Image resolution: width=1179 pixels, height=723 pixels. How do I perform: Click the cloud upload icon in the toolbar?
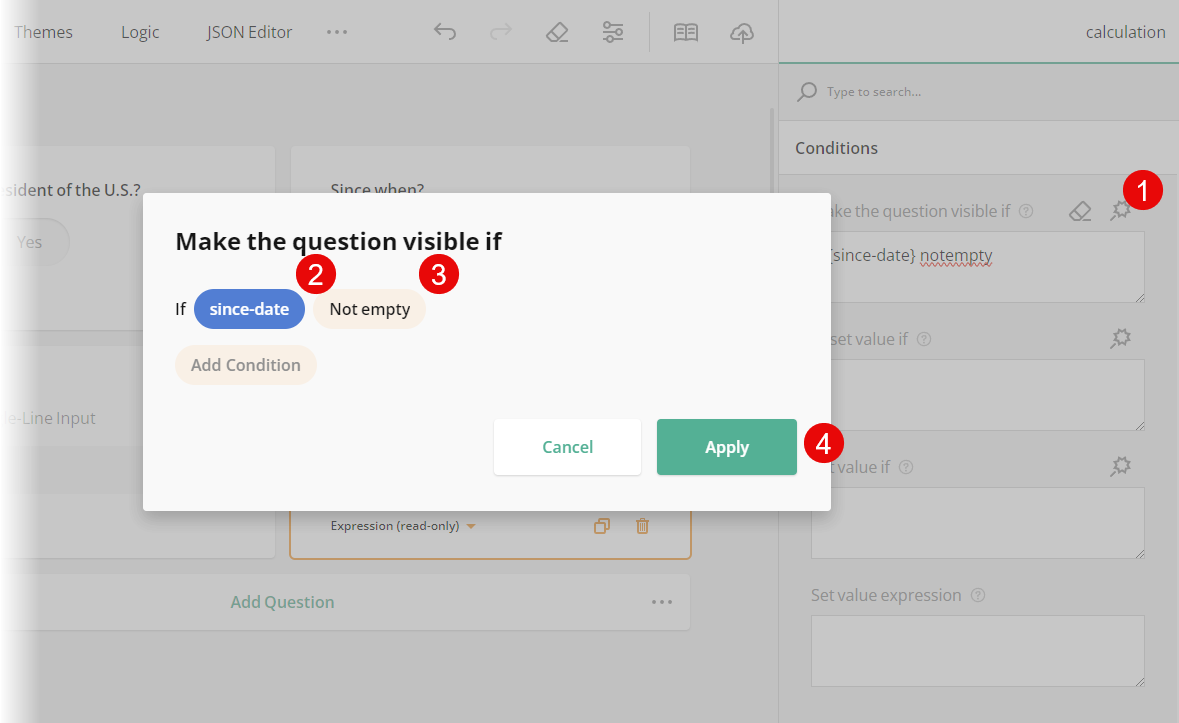[741, 32]
